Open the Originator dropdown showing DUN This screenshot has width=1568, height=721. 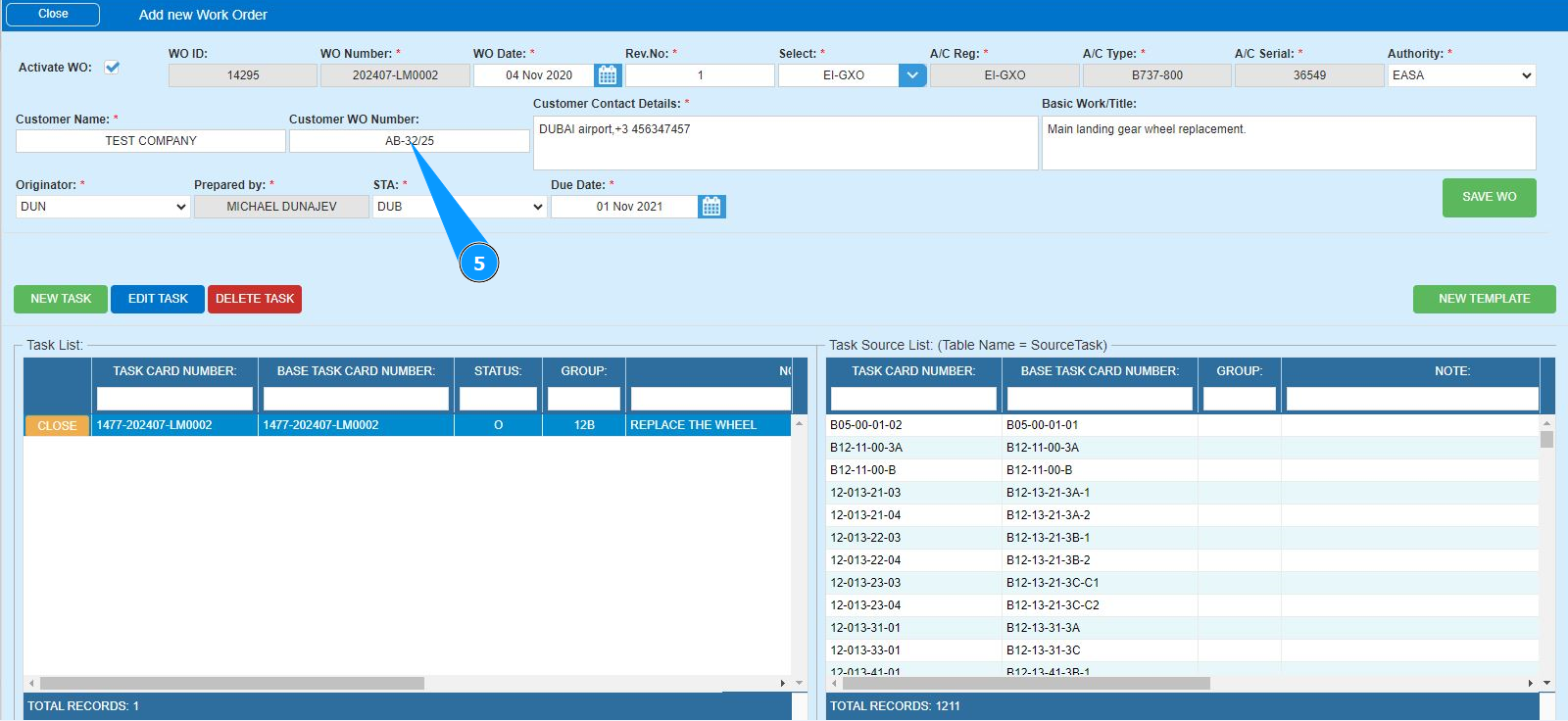[102, 207]
